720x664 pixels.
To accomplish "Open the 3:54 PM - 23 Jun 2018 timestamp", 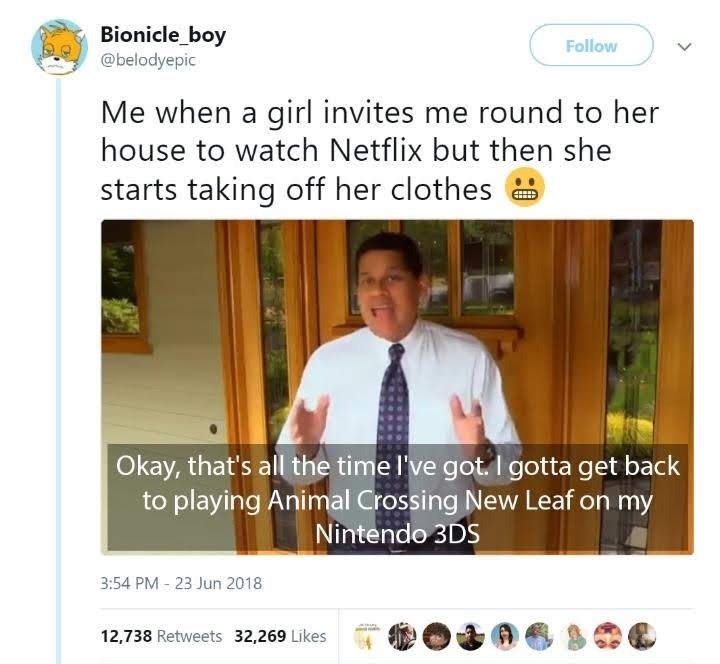I will [x=181, y=583].
